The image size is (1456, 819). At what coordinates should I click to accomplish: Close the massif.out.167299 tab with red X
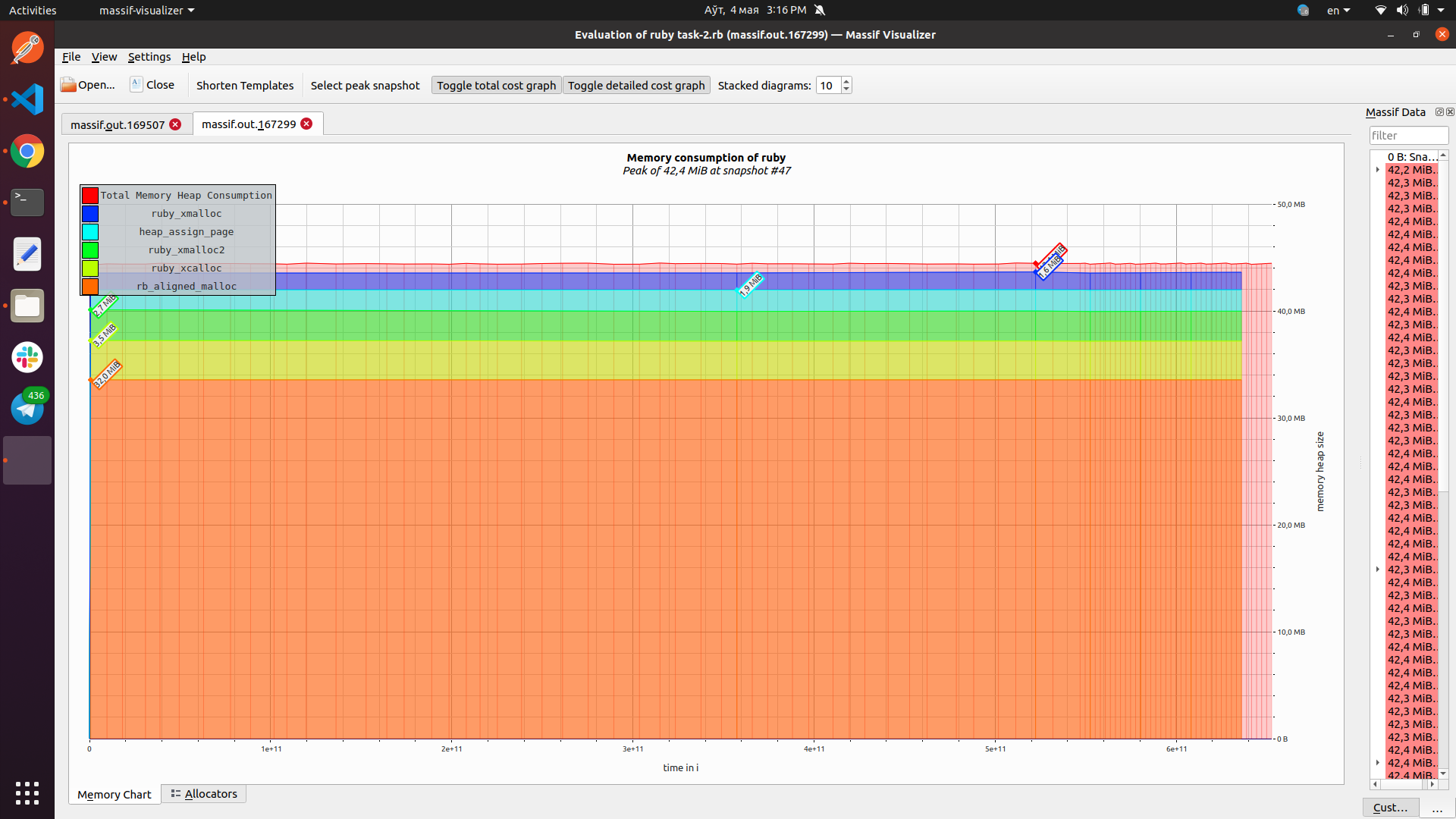[306, 124]
